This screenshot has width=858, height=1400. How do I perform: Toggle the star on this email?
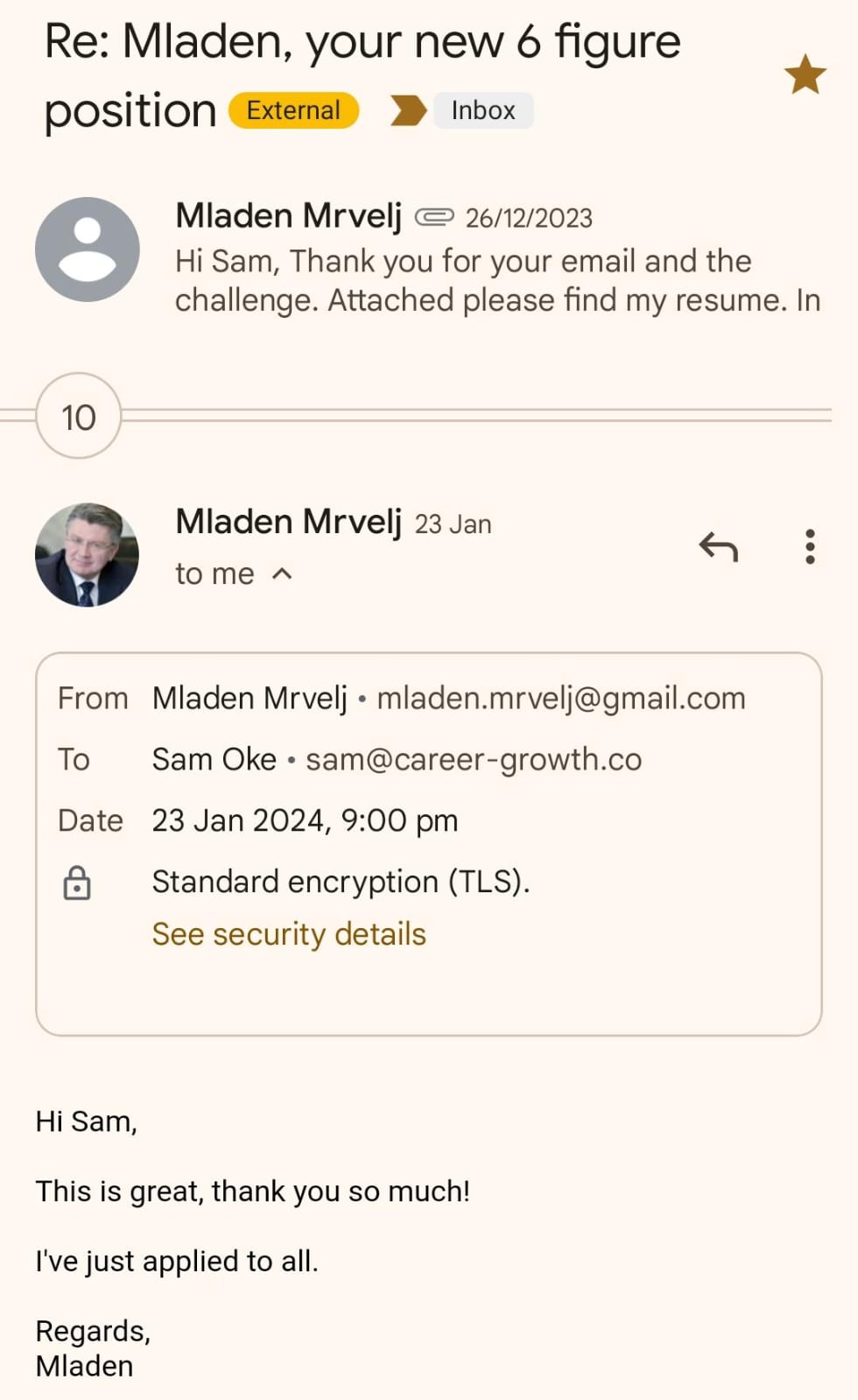point(805,74)
